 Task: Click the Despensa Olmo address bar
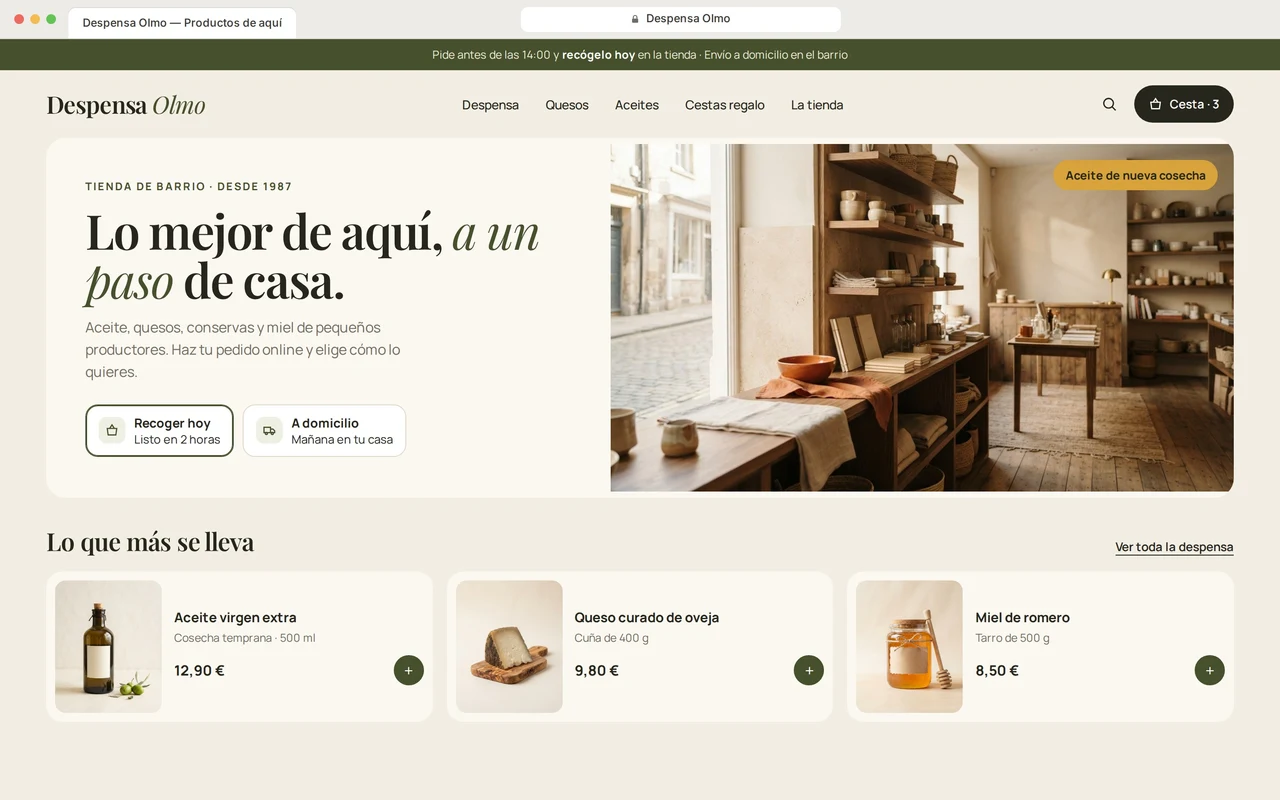(x=680, y=19)
